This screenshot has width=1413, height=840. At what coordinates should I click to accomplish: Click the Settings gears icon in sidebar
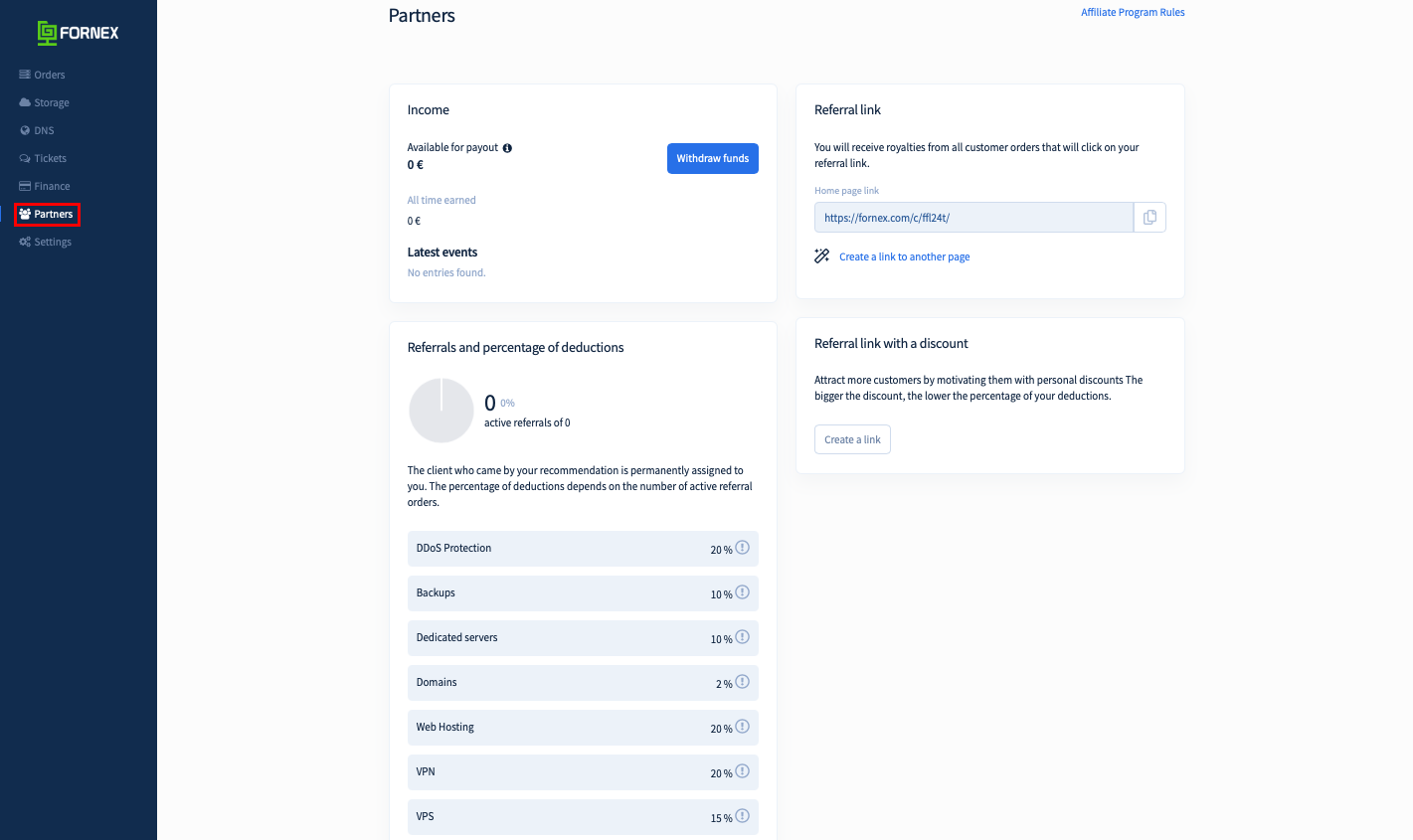25,242
